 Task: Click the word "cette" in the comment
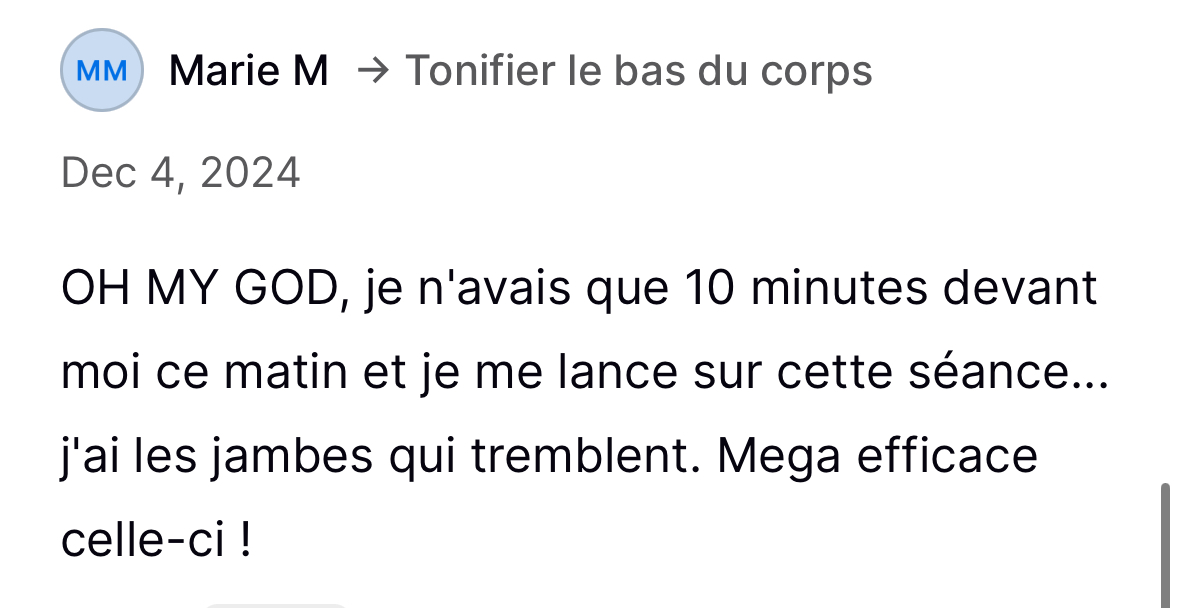point(814,374)
